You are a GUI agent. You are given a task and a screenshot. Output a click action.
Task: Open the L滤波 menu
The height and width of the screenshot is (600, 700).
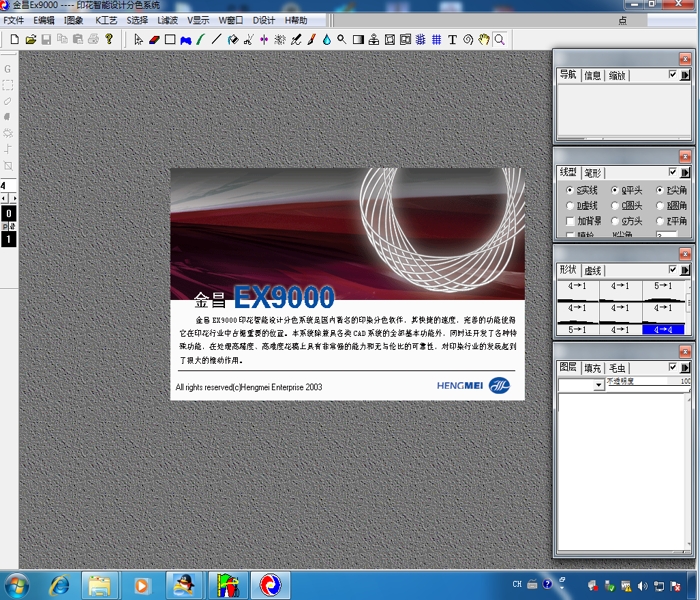pos(167,20)
